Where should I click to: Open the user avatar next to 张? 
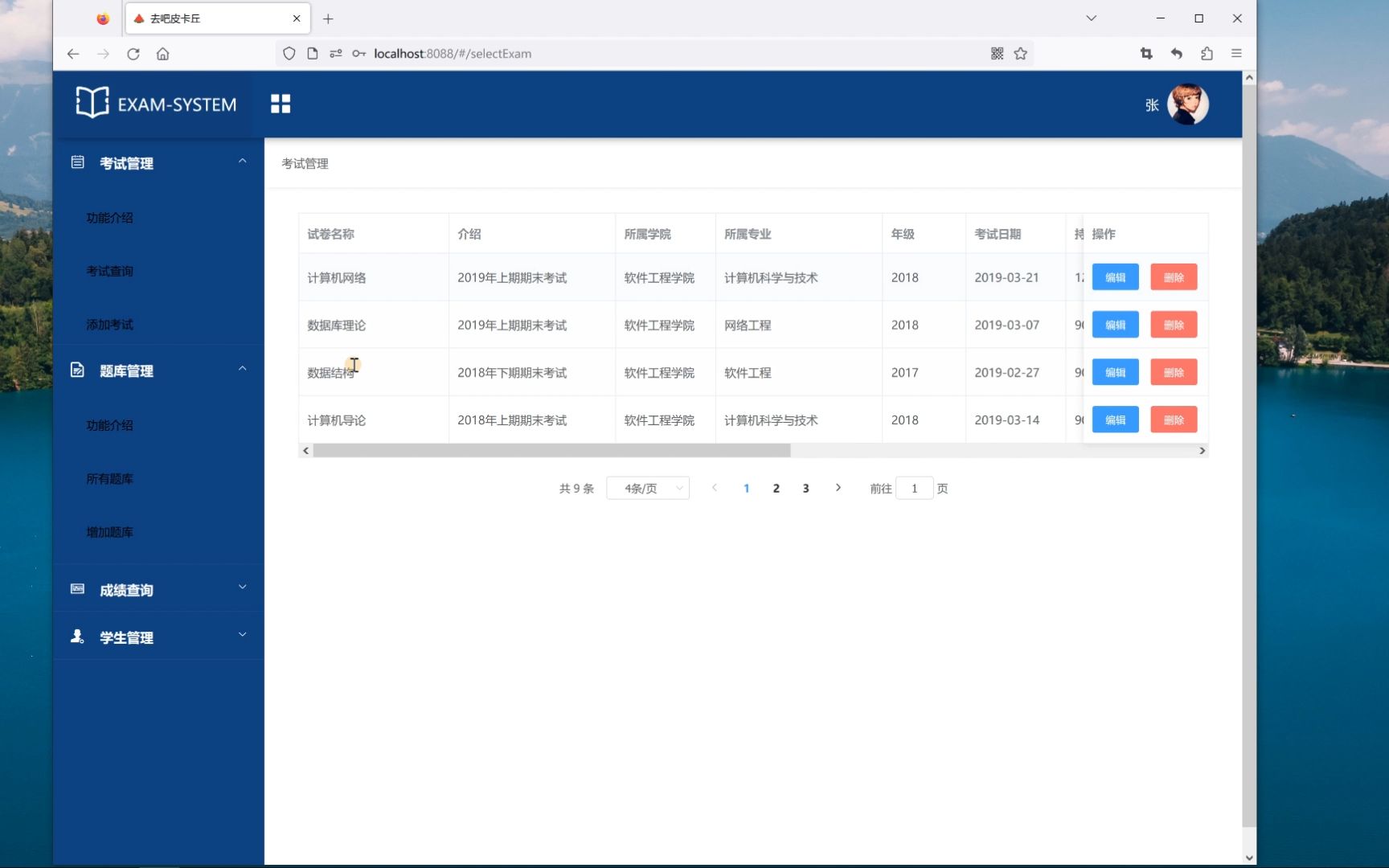point(1188,104)
